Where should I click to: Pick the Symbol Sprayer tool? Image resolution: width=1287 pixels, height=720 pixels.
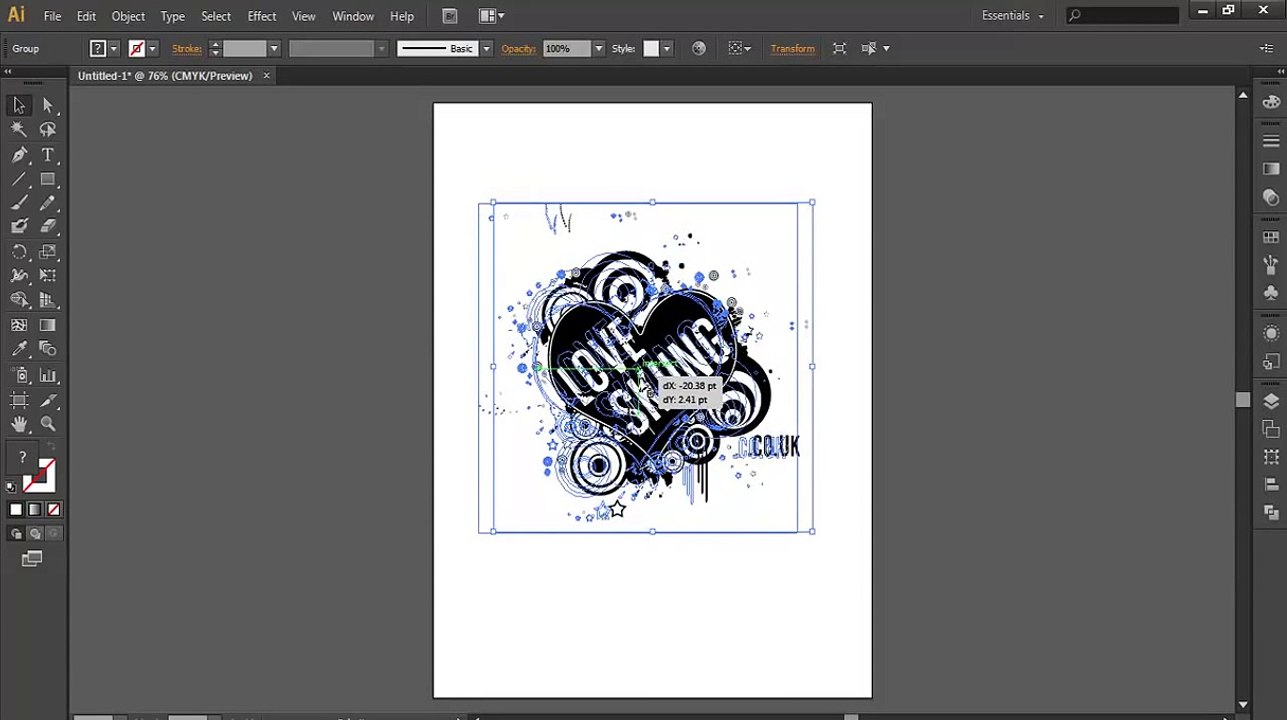[19, 376]
